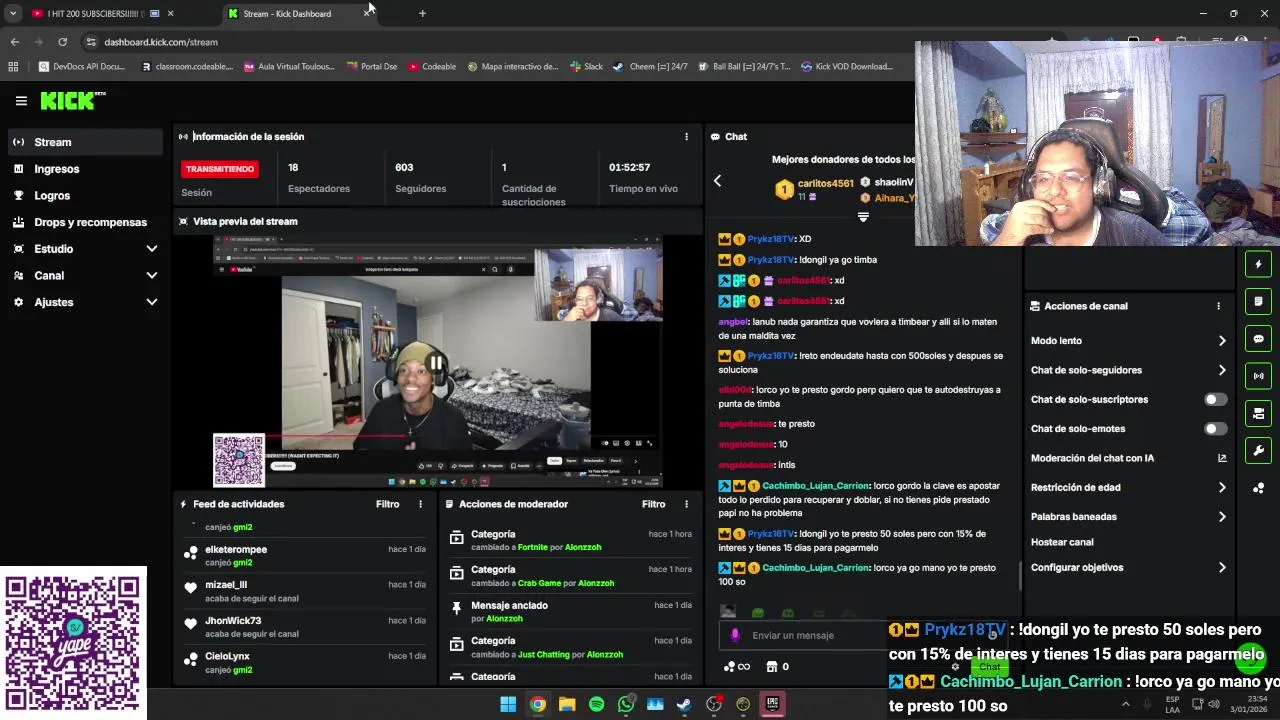Open Palabras baneadas settings
This screenshot has width=1280, height=720.
(x=1128, y=517)
